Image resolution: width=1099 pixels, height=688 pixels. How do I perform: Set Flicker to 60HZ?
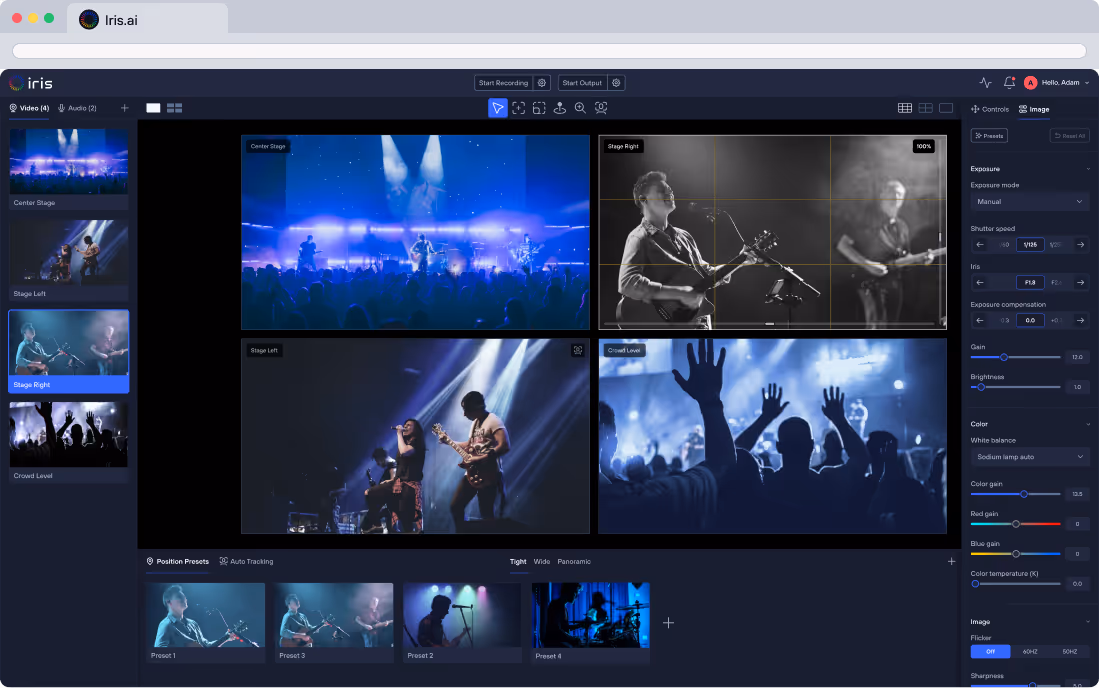(1030, 652)
